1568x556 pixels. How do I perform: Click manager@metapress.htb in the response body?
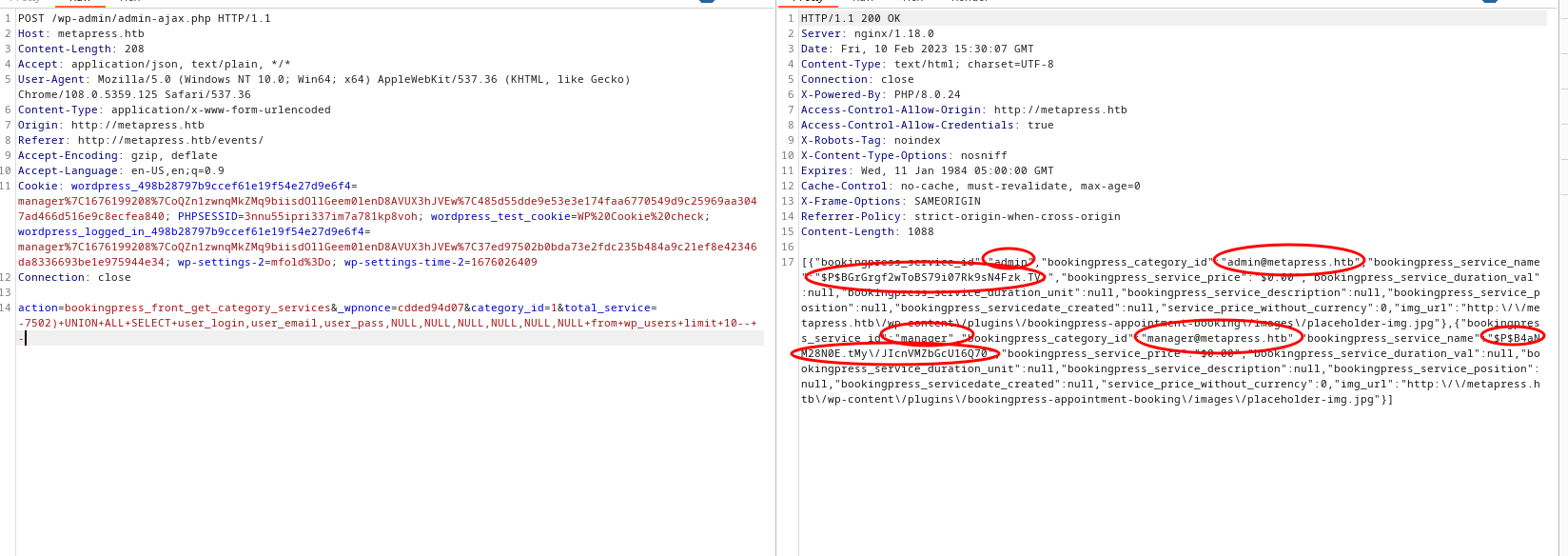1217,338
